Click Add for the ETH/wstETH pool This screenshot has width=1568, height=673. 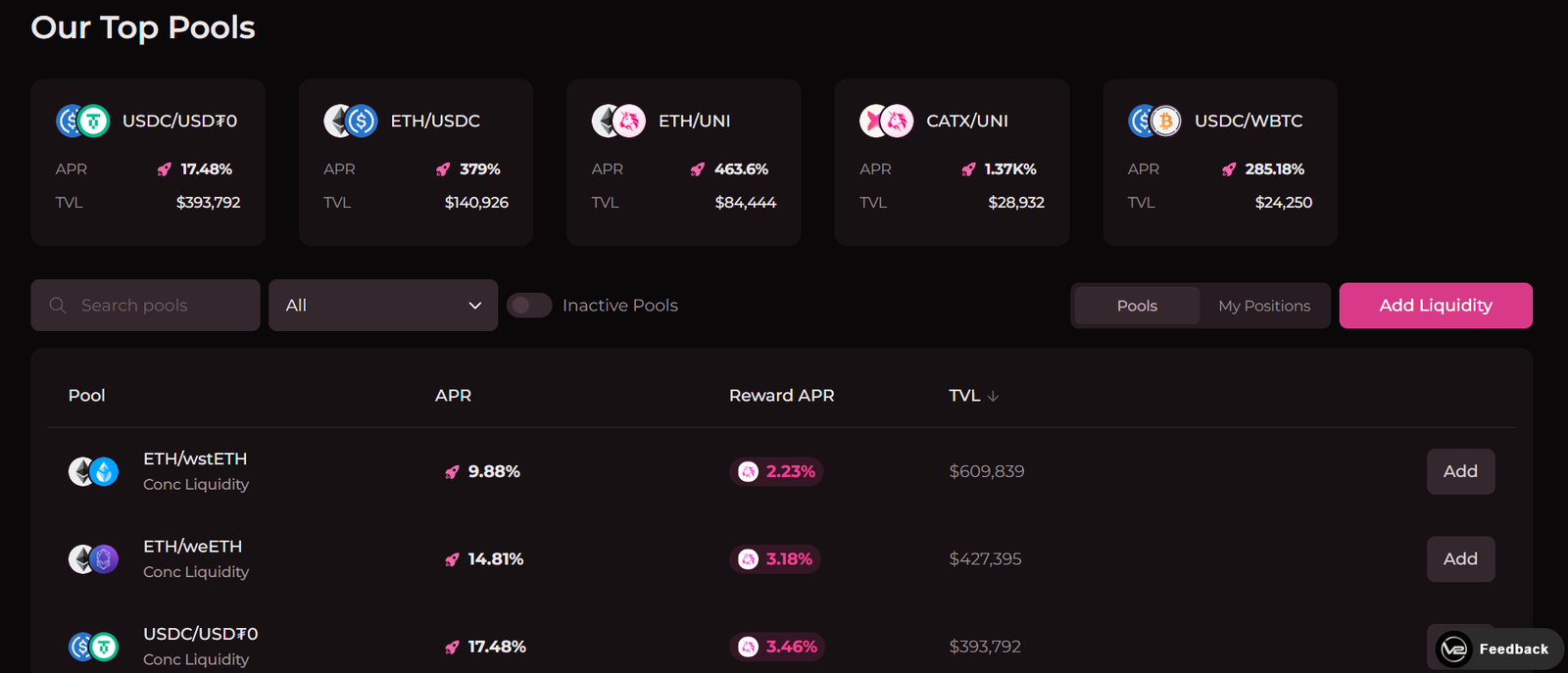[x=1460, y=472]
